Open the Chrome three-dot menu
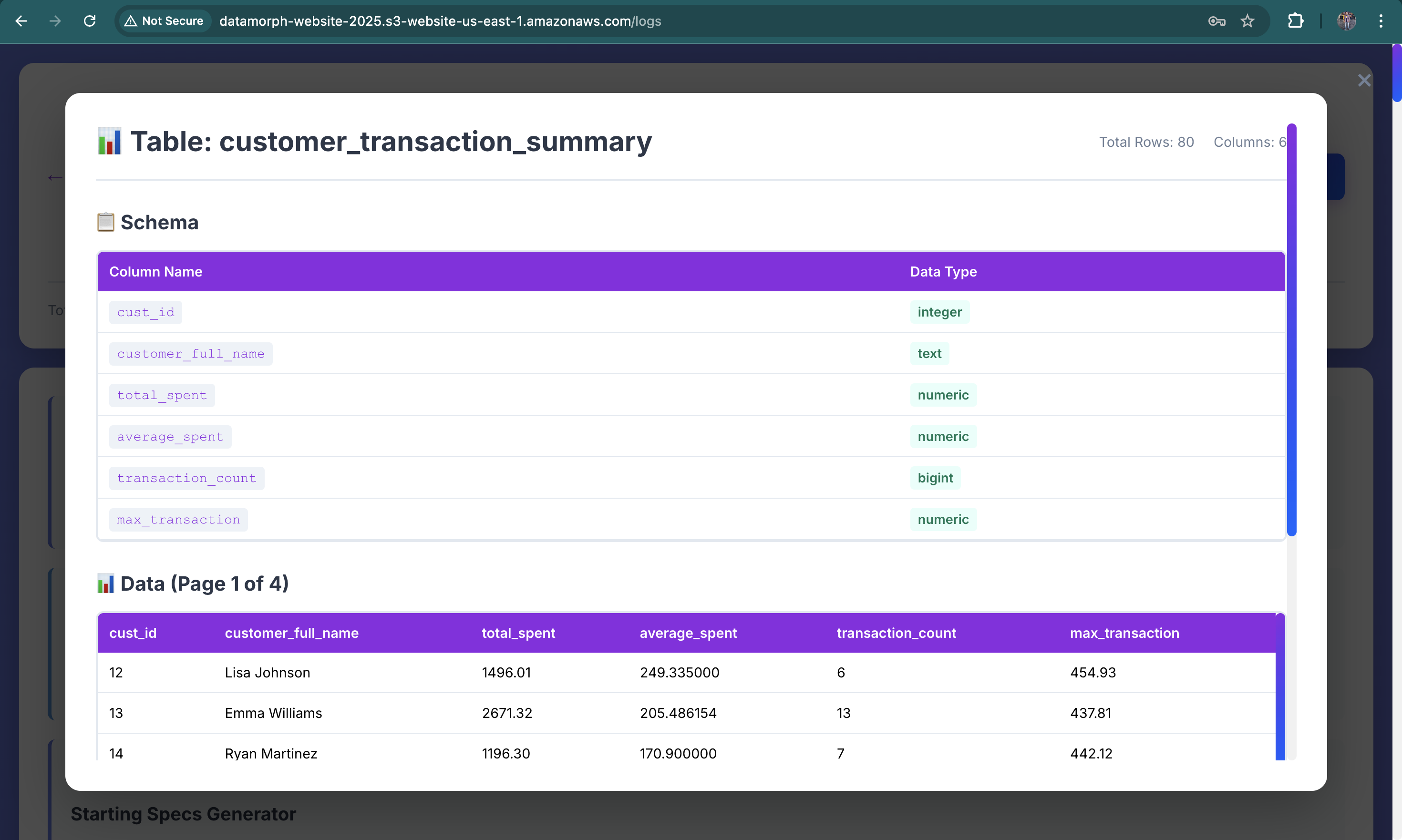Viewport: 1402px width, 840px height. (1381, 21)
